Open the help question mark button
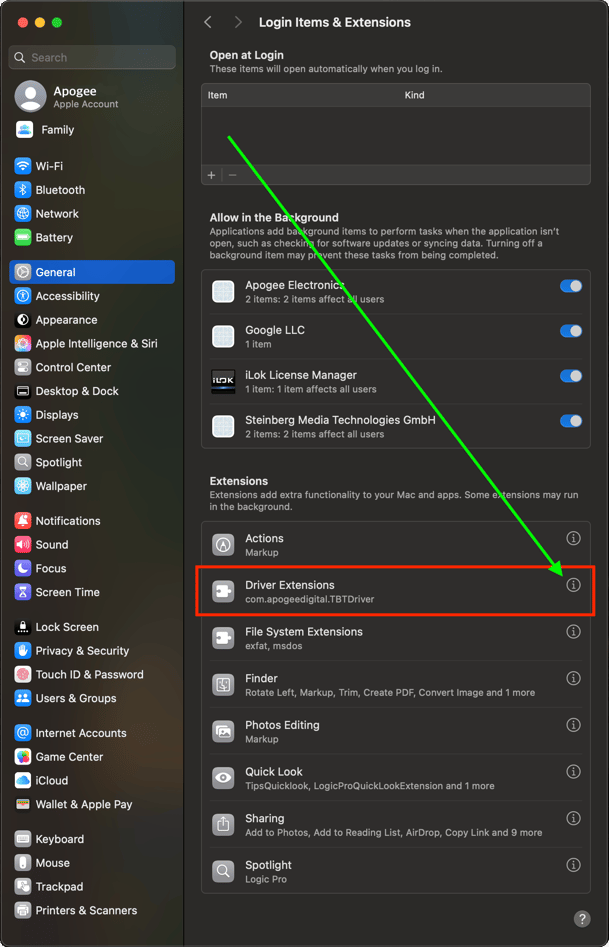This screenshot has width=609, height=947. click(582, 919)
